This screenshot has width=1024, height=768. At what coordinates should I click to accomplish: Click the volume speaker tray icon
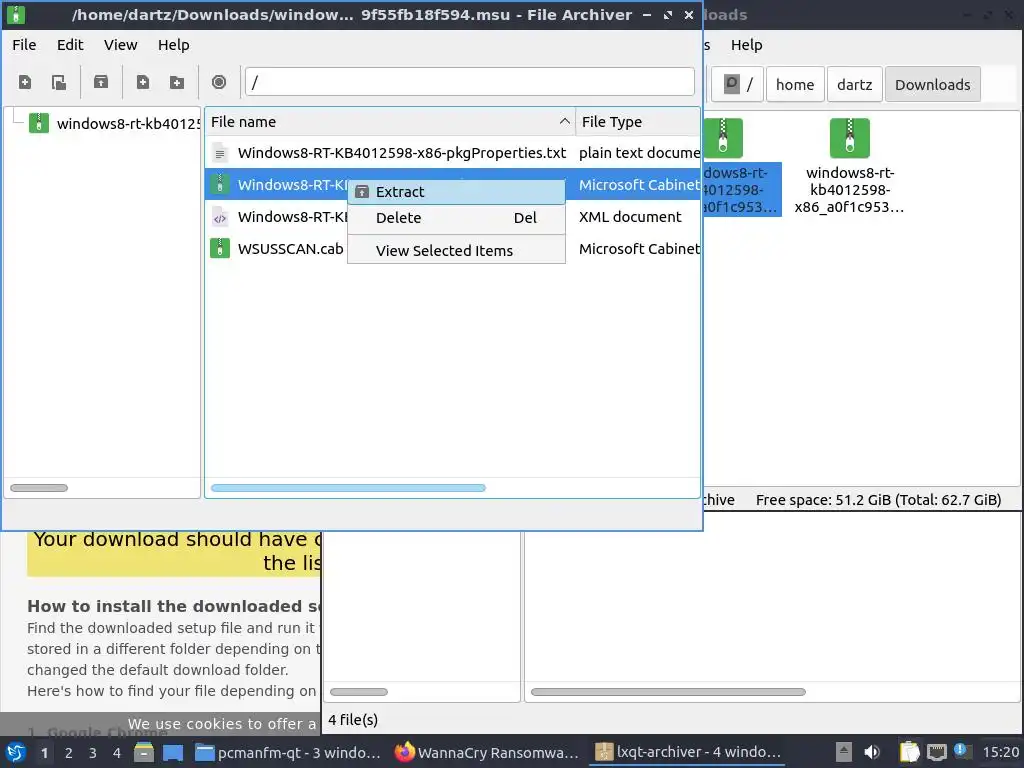(872, 752)
